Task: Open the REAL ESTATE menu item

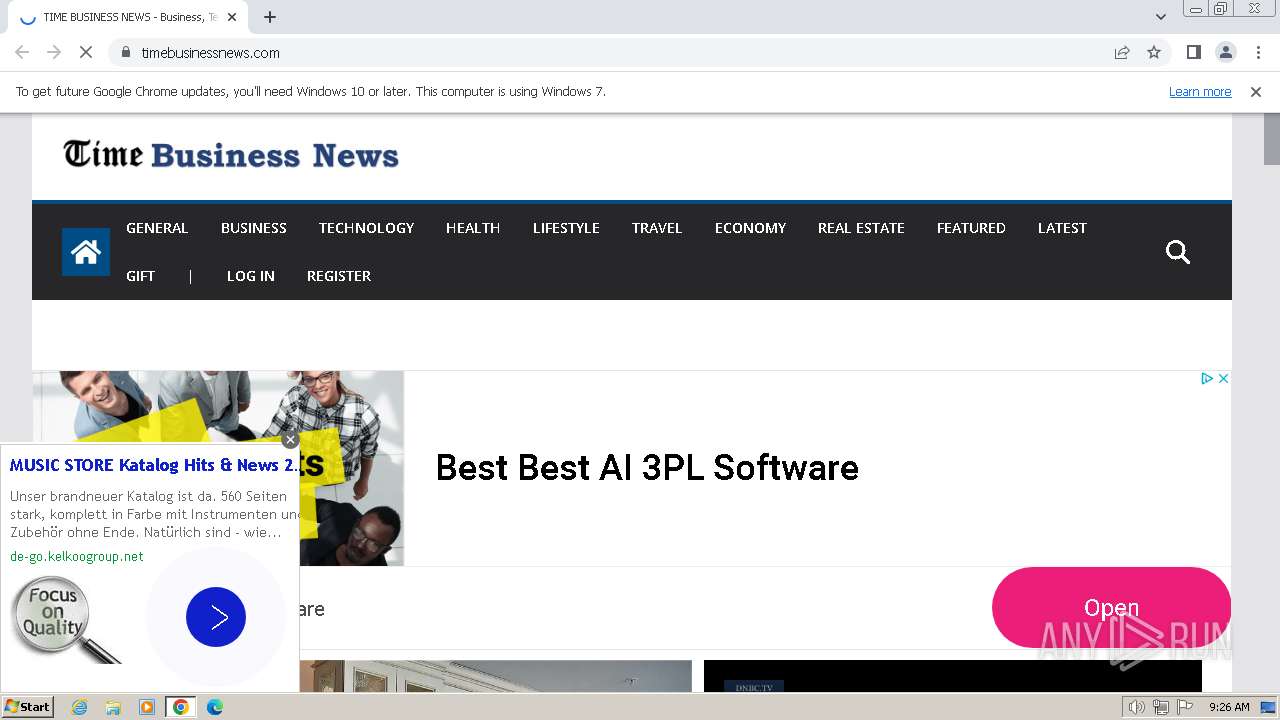Action: coord(861,228)
